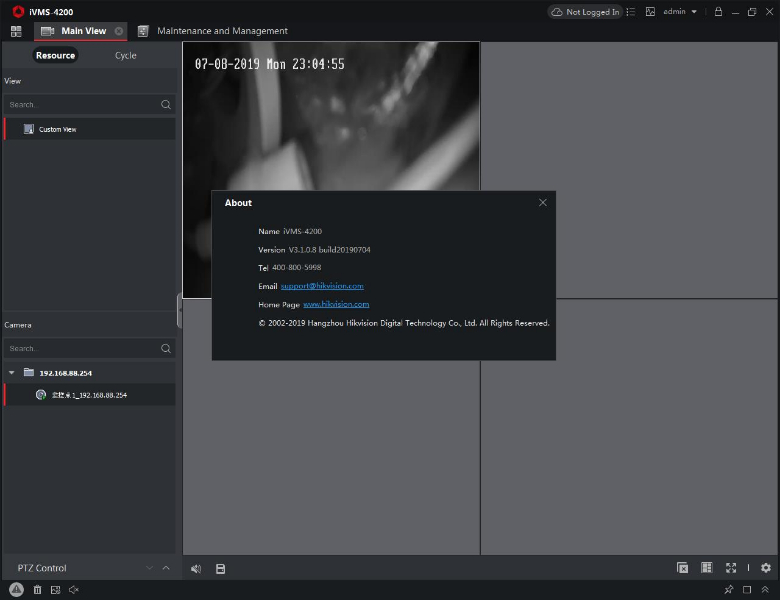Open the window division layout icon
Screen dimensions: 780x600
coord(706,568)
